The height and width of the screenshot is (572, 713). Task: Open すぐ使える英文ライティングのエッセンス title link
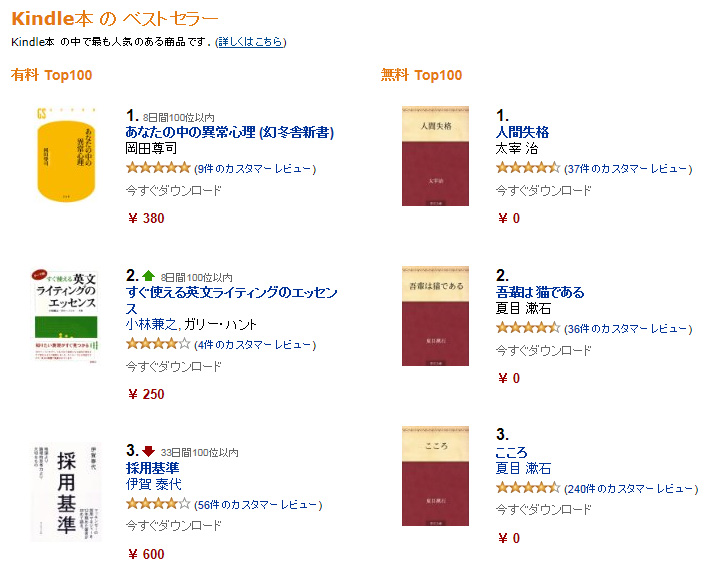tap(231, 300)
